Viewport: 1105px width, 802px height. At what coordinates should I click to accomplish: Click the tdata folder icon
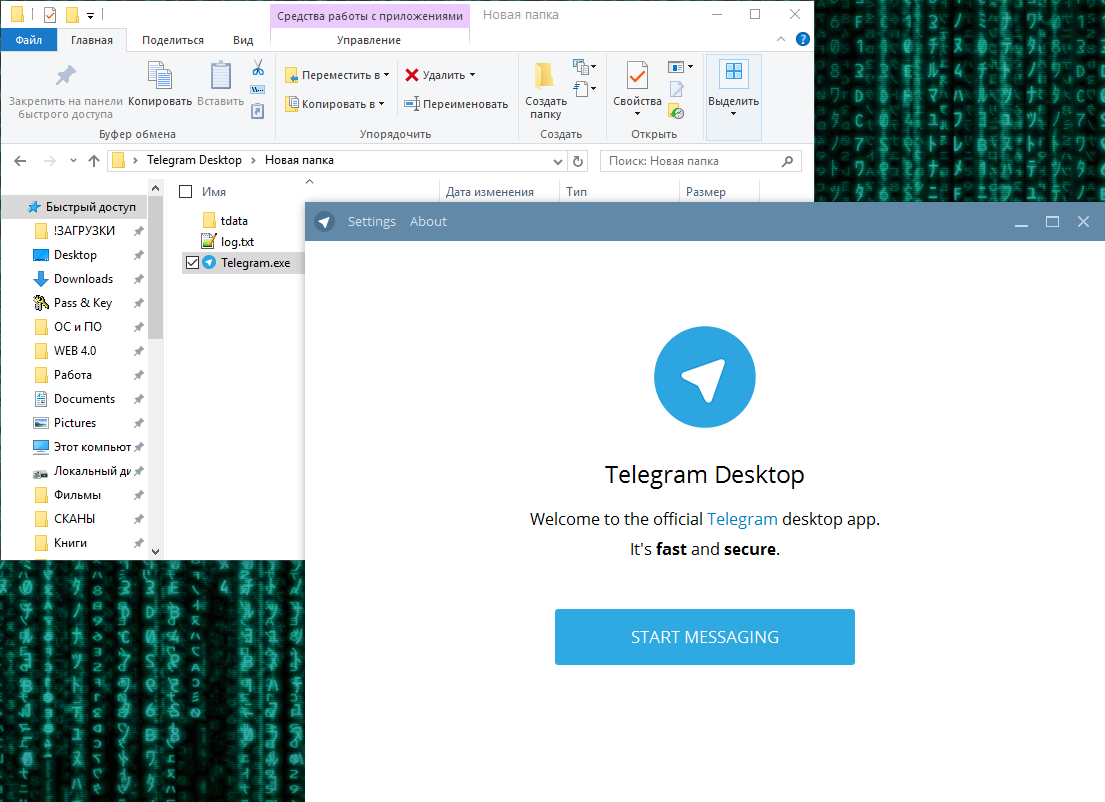click(209, 221)
